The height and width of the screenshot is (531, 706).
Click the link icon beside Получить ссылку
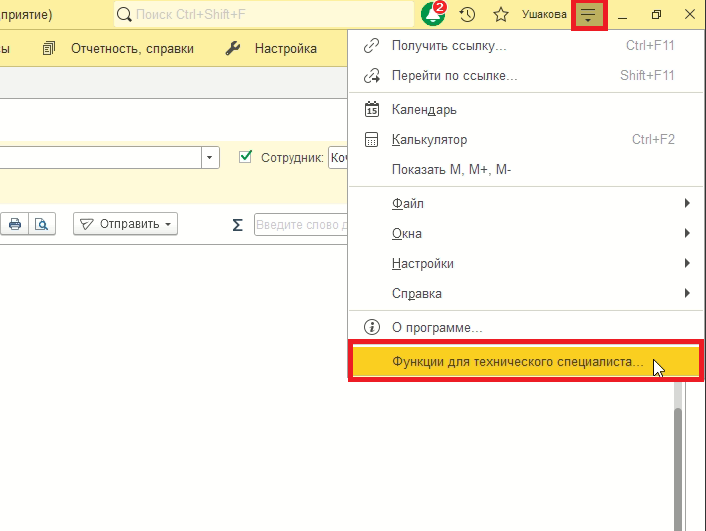(x=371, y=45)
